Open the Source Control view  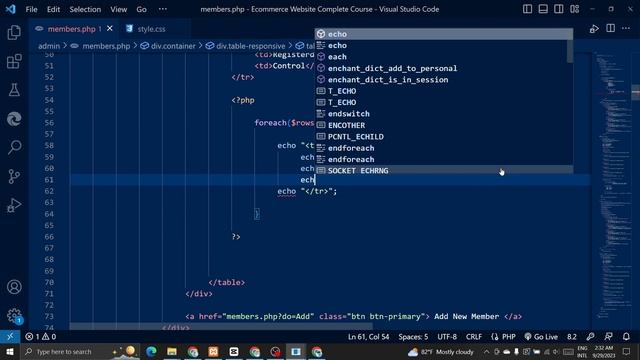point(14,176)
